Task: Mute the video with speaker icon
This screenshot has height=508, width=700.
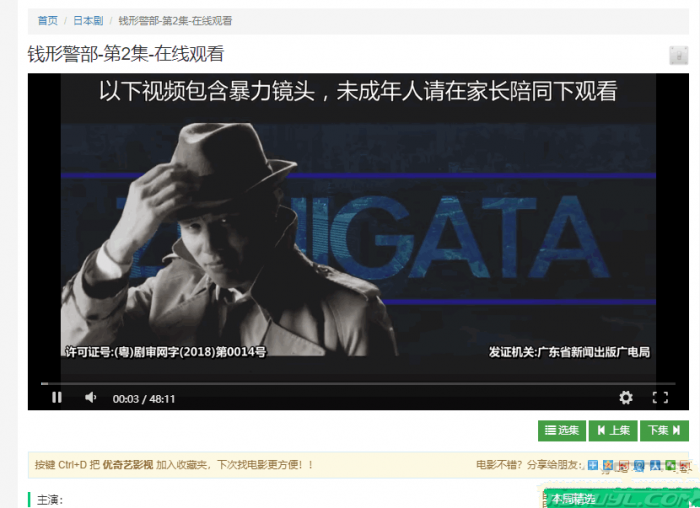Action: (x=90, y=397)
